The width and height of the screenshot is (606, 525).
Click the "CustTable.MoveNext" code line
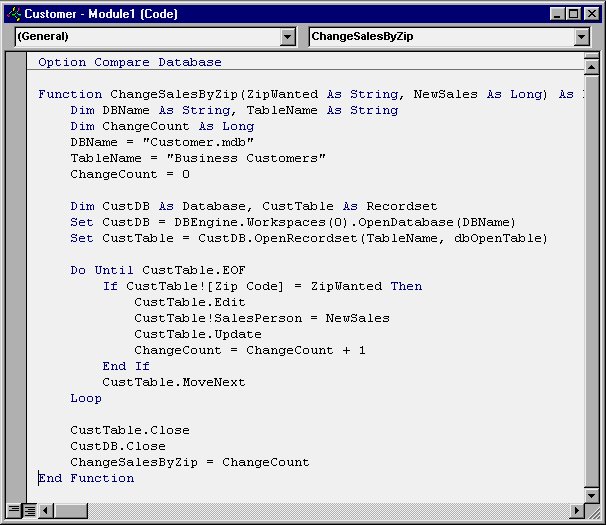coord(173,382)
